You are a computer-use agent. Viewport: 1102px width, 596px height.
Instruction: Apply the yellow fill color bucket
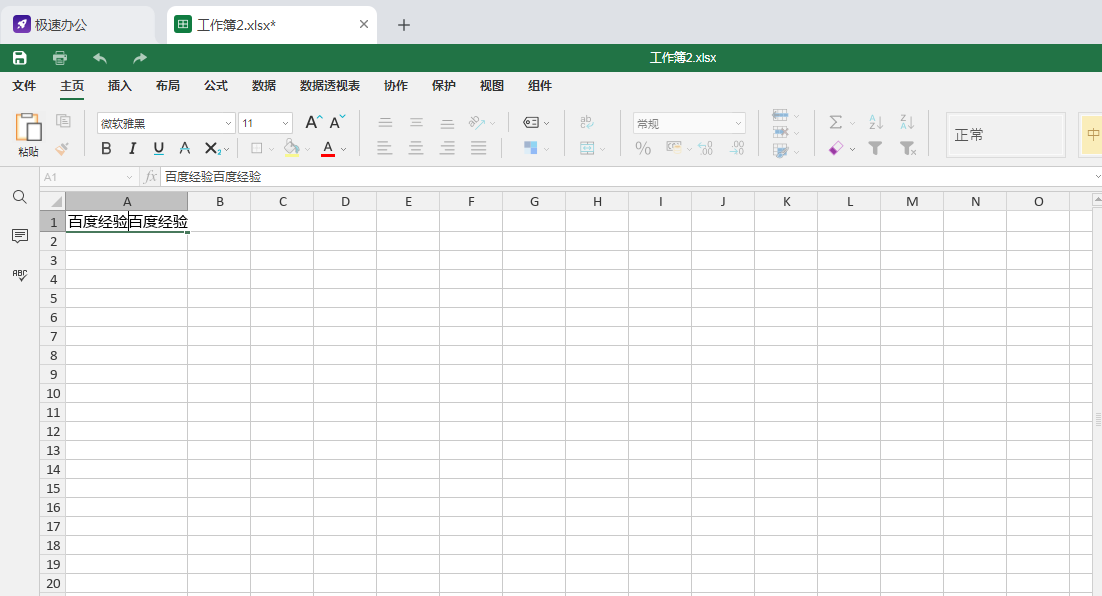point(292,148)
